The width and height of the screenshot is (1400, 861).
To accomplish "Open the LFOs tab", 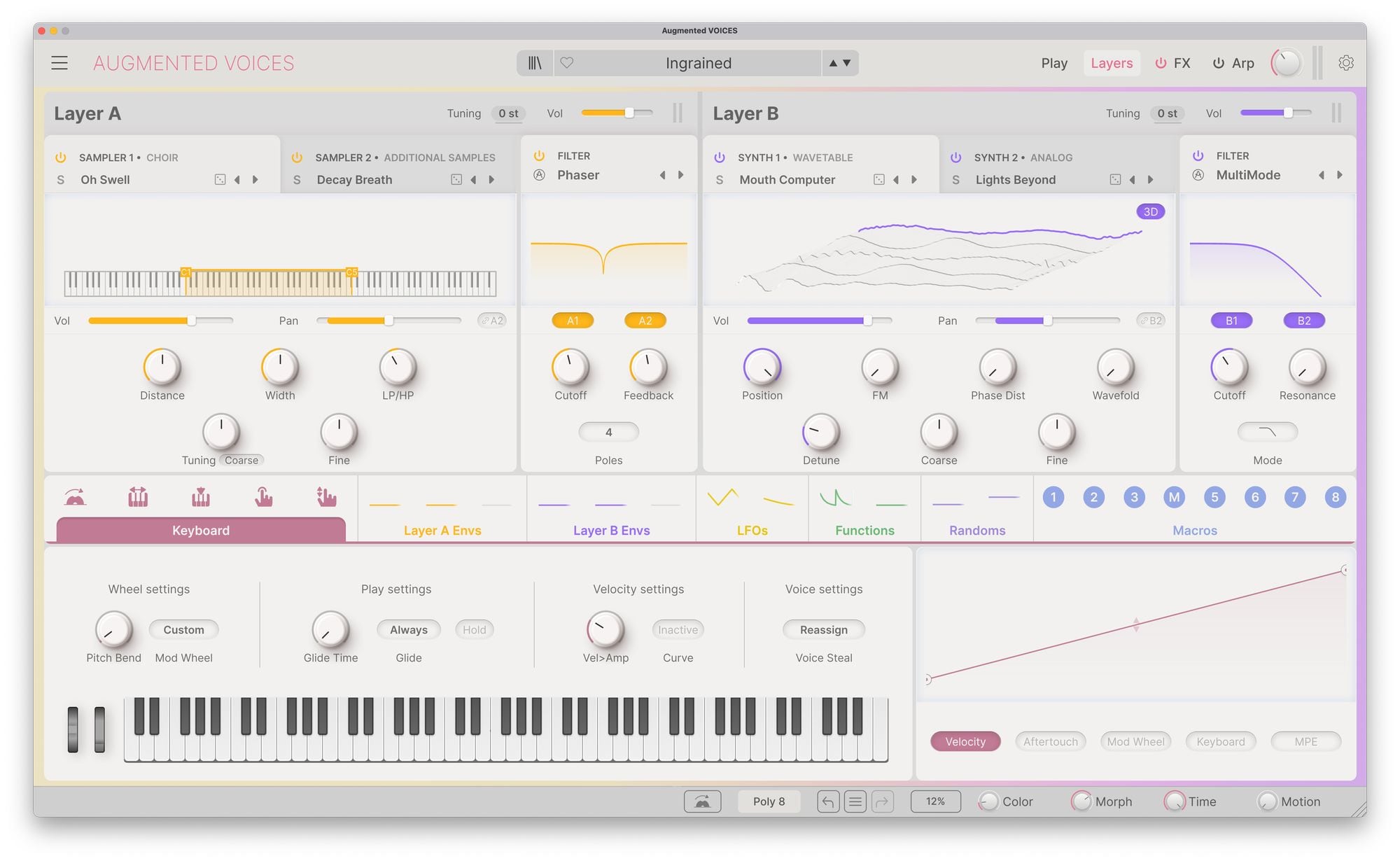I will 752,531.
